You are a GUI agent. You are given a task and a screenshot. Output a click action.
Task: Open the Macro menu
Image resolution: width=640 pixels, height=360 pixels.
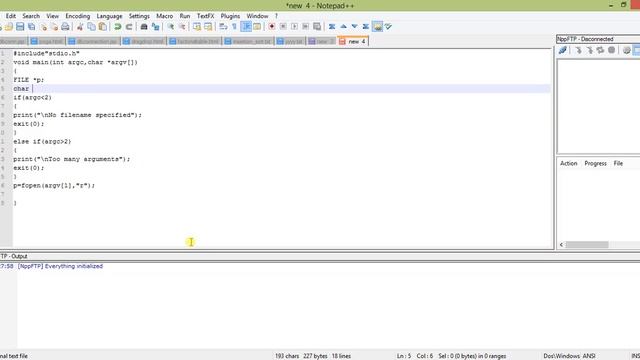pos(164,16)
